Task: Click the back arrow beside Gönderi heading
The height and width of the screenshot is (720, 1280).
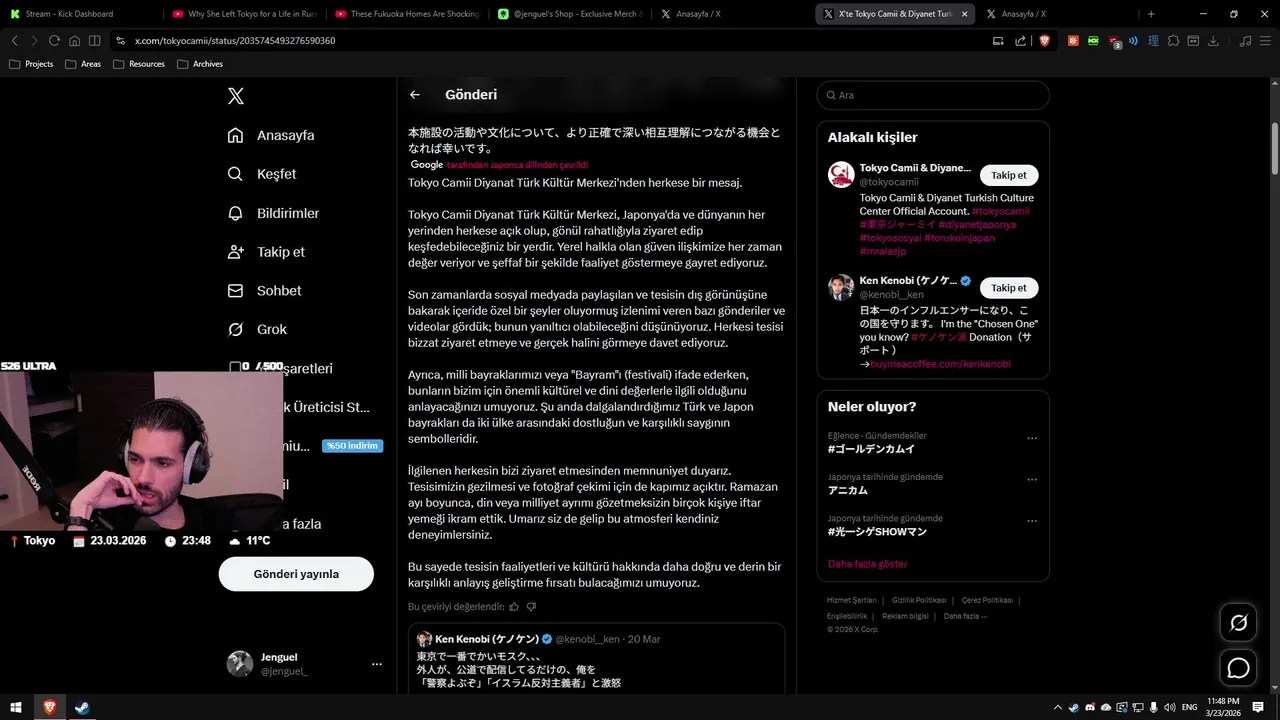Action: tap(415, 95)
